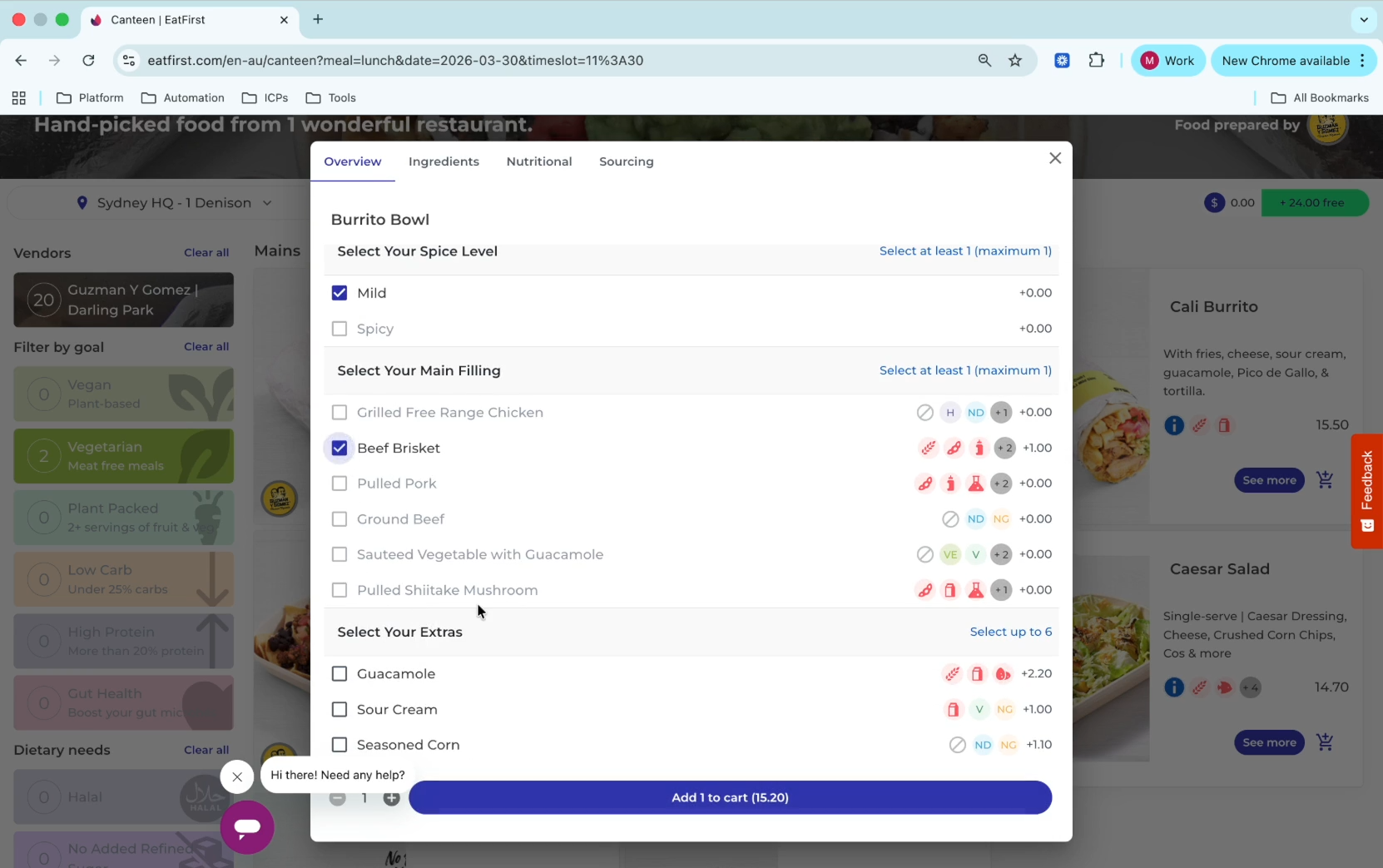Click See more for Caesar Salad

(x=1269, y=742)
